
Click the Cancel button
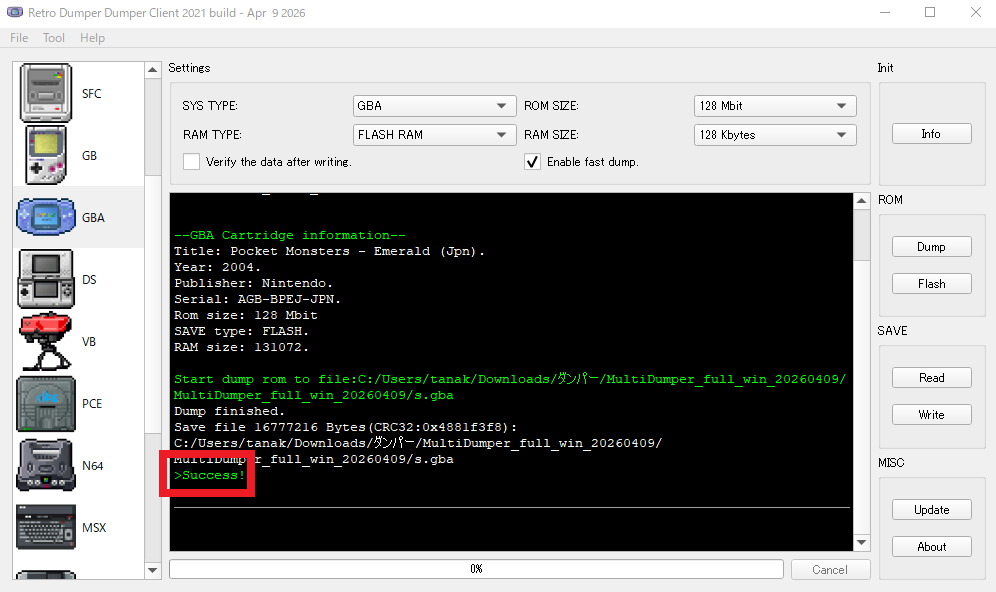[830, 569]
